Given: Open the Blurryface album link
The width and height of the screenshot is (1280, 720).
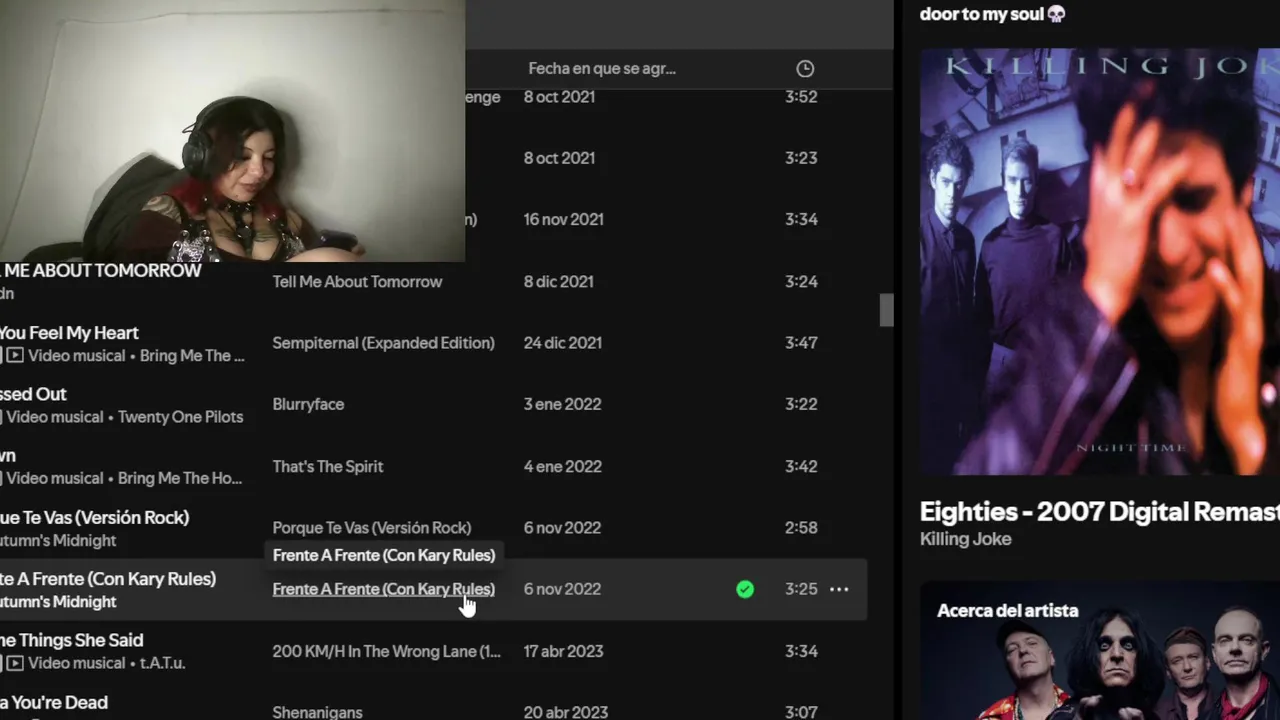Looking at the screenshot, I should pyautogui.click(x=308, y=404).
